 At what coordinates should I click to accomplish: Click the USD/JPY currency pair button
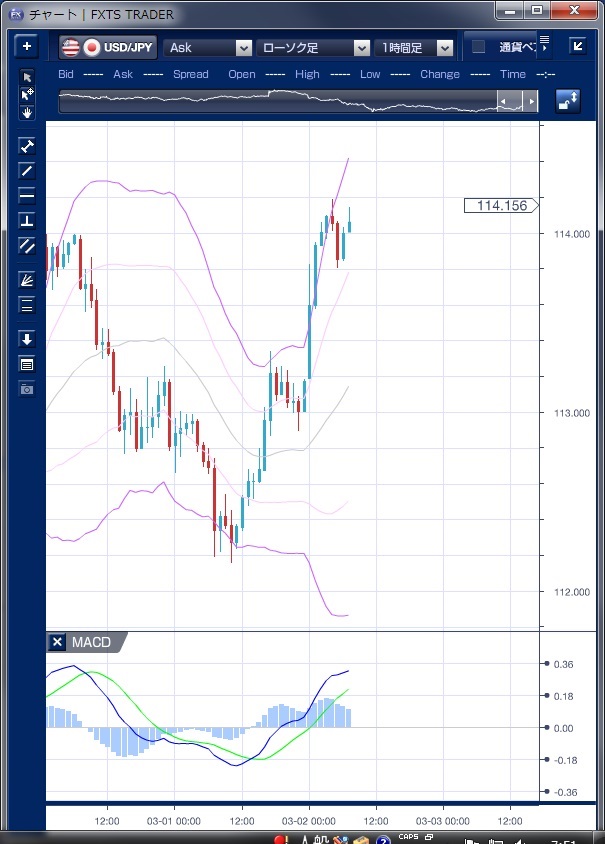pos(108,47)
